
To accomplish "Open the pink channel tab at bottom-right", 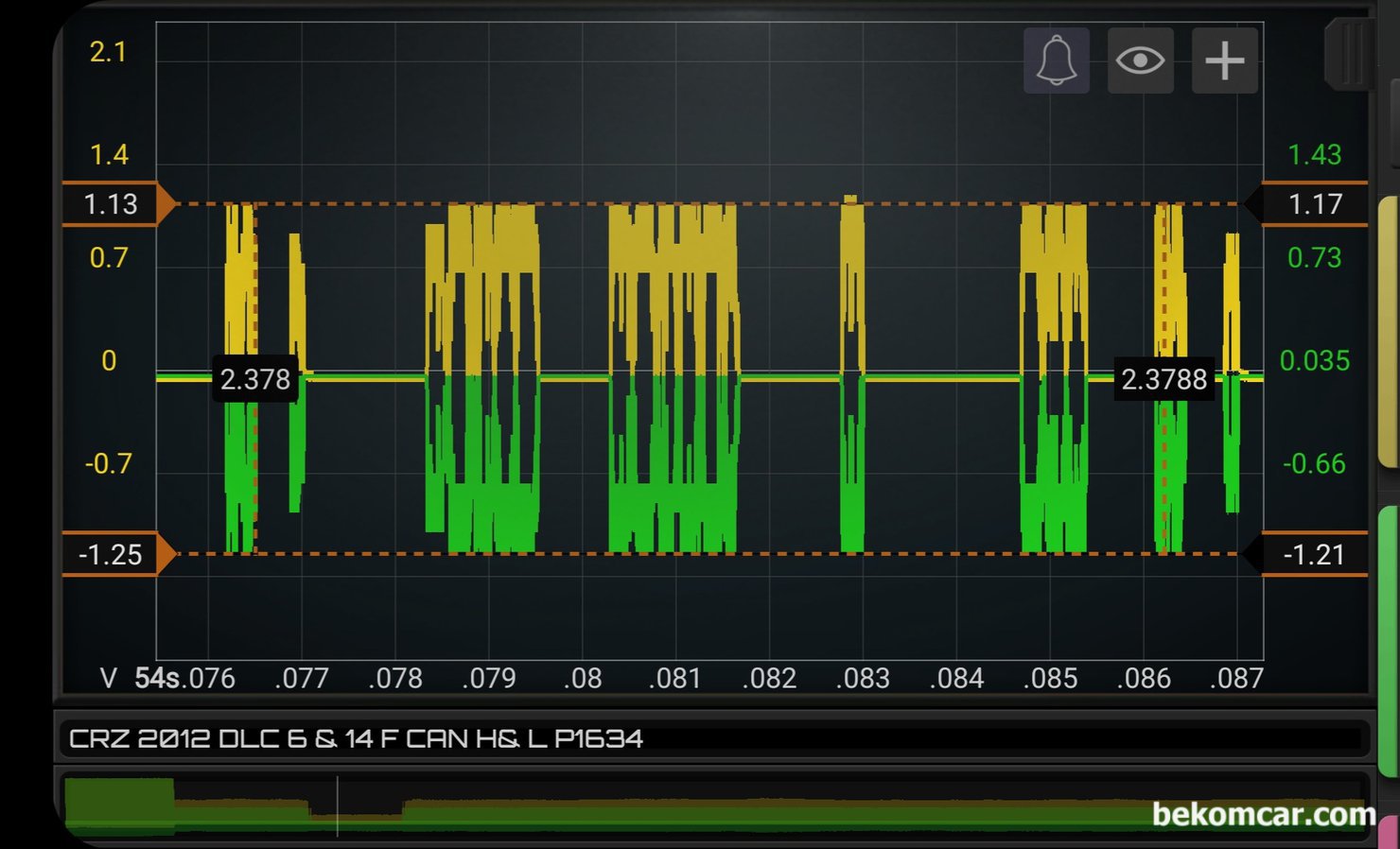I will pos(1388,832).
